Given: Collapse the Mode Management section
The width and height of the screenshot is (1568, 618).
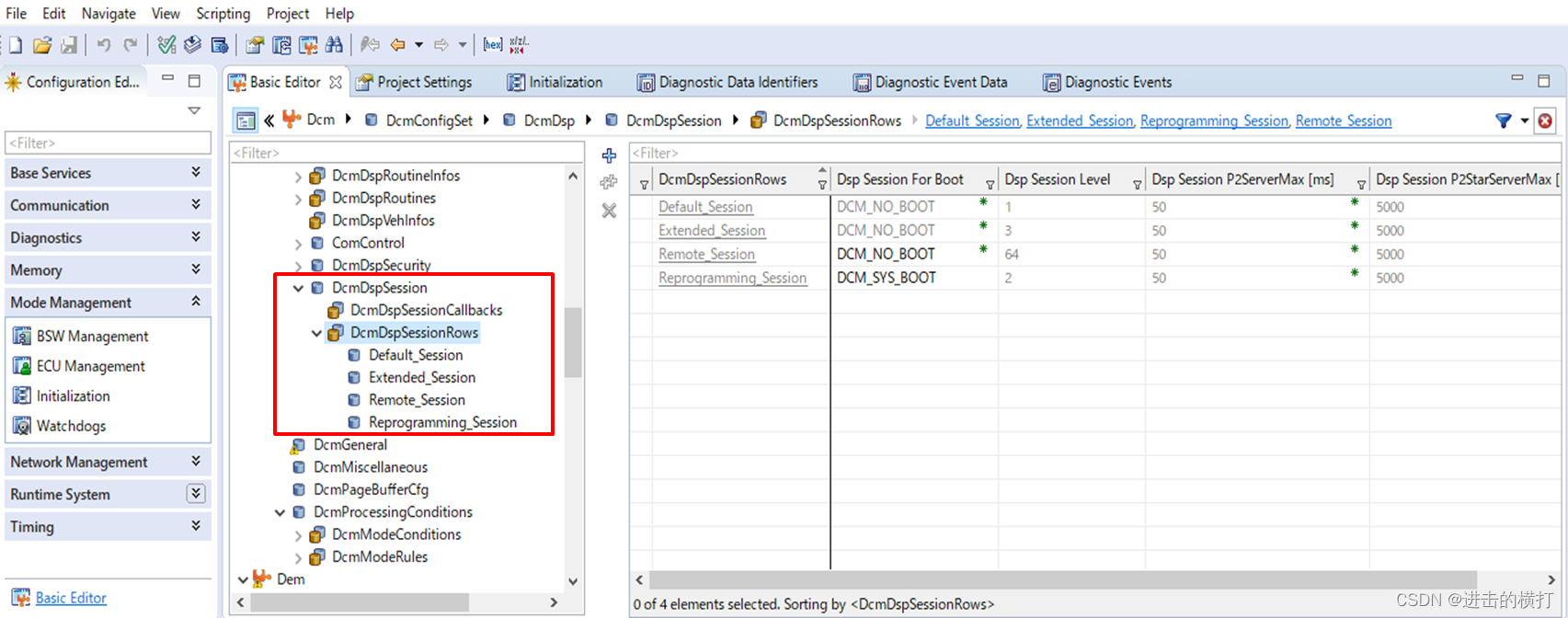Looking at the screenshot, I should coord(196,301).
